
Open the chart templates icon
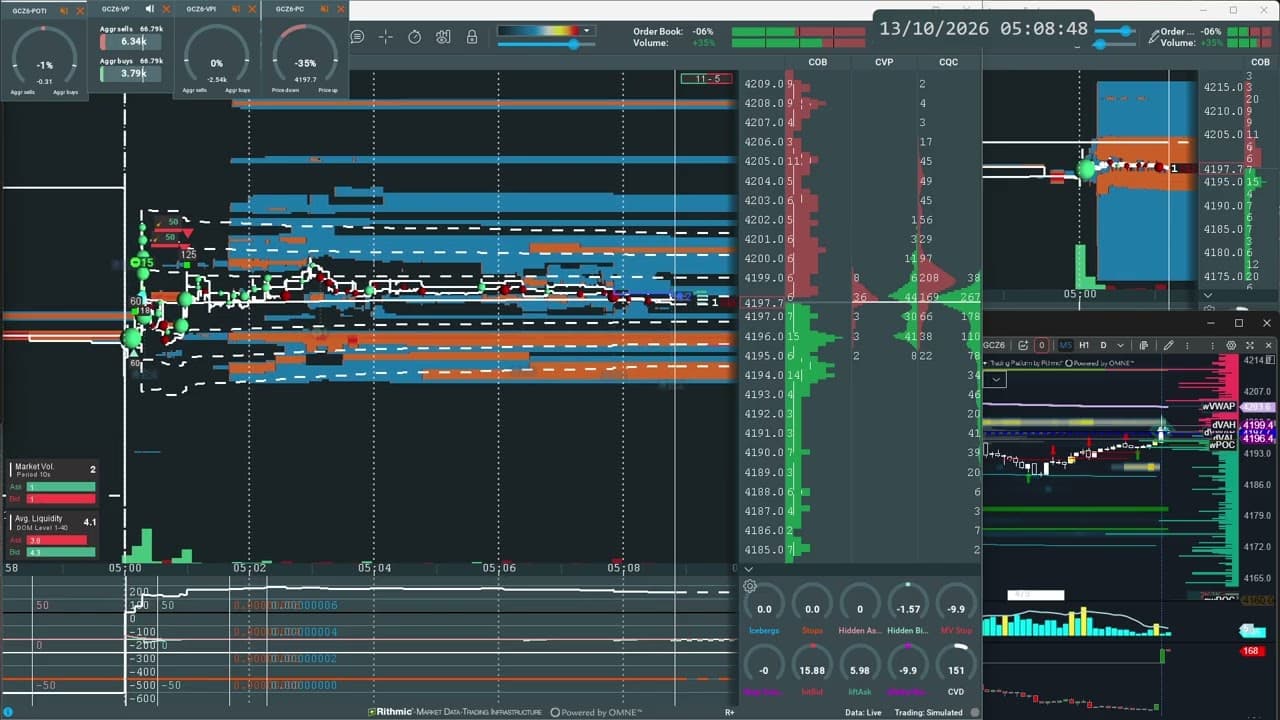click(x=1144, y=345)
